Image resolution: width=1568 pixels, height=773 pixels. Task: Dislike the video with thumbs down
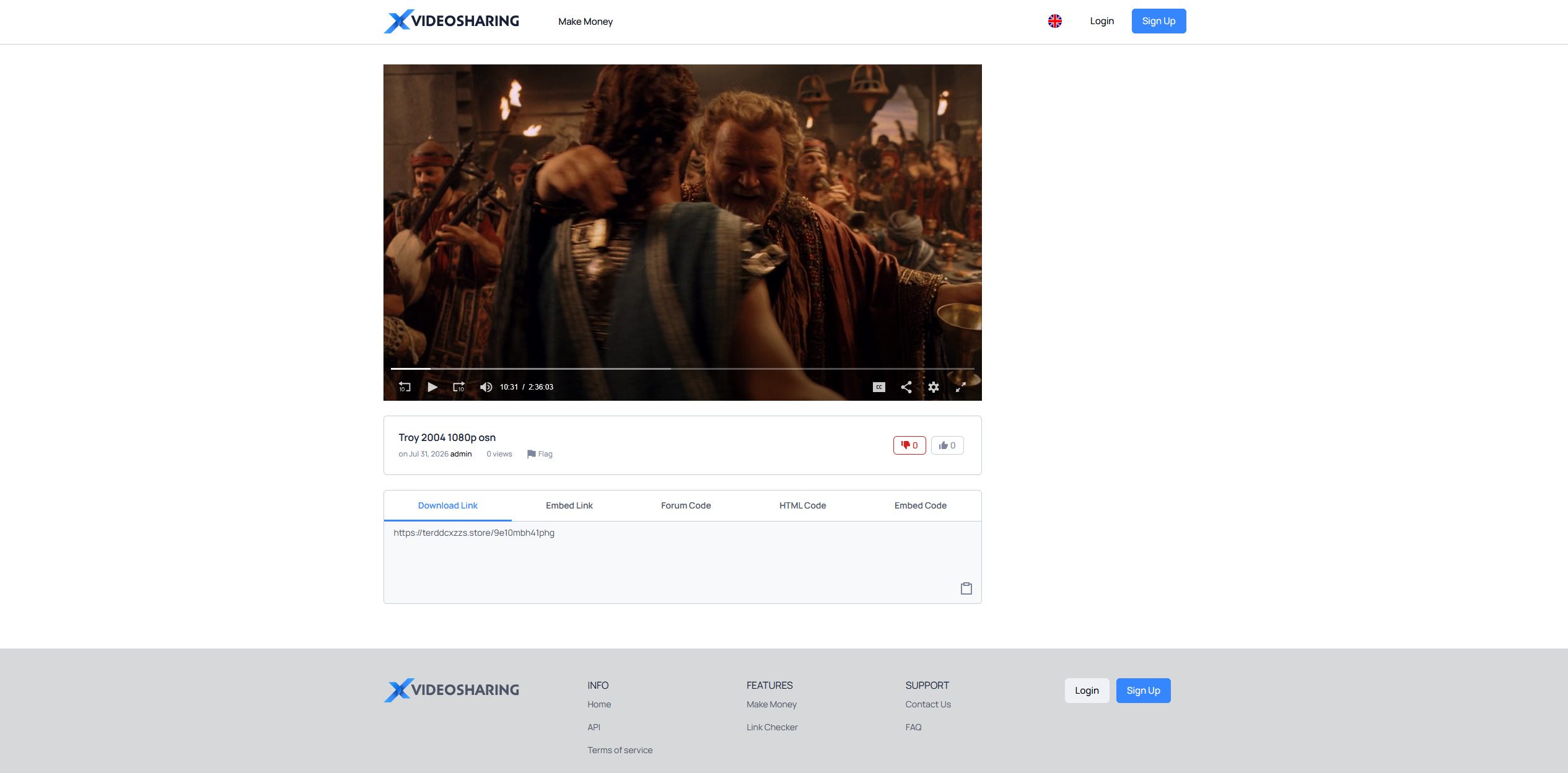909,445
